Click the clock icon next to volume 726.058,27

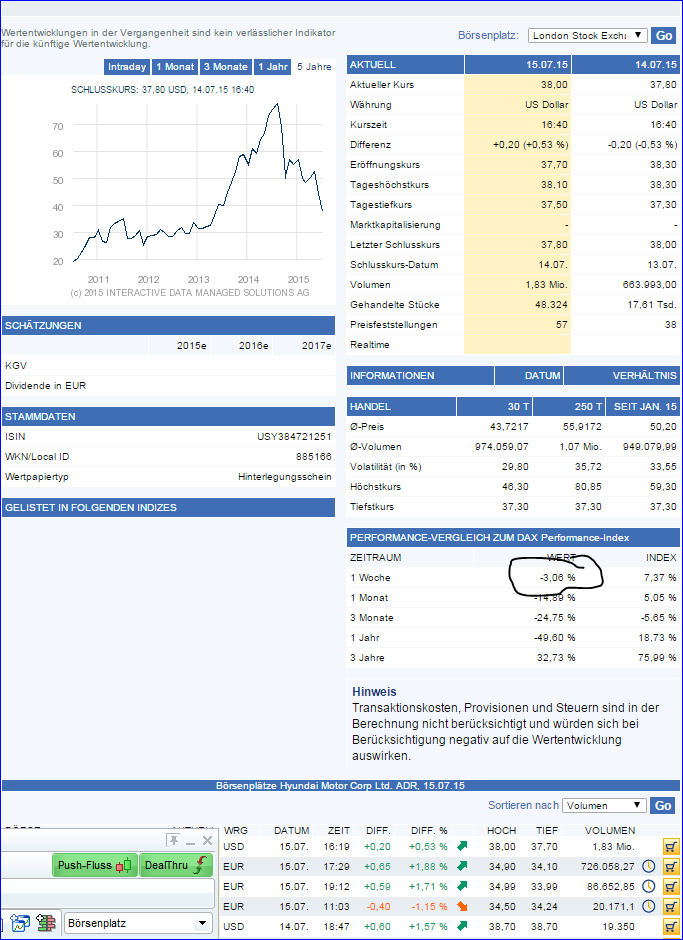[x=648, y=866]
